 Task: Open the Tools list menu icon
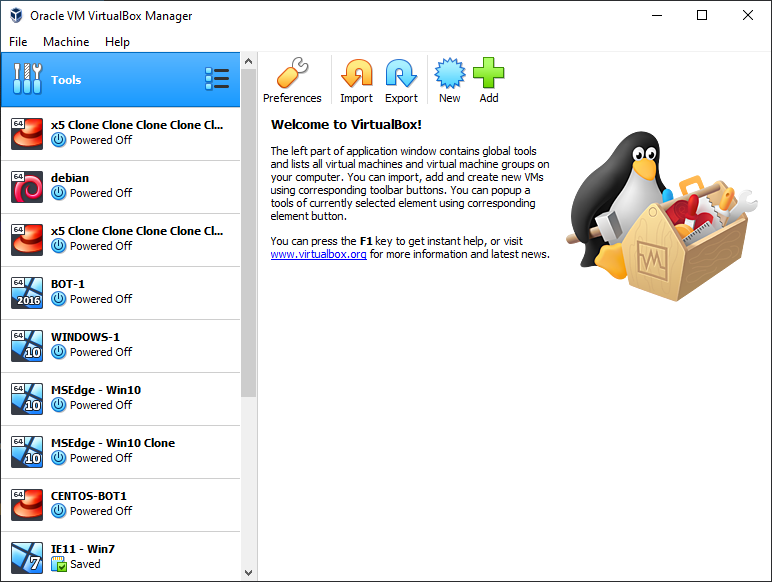[217, 79]
